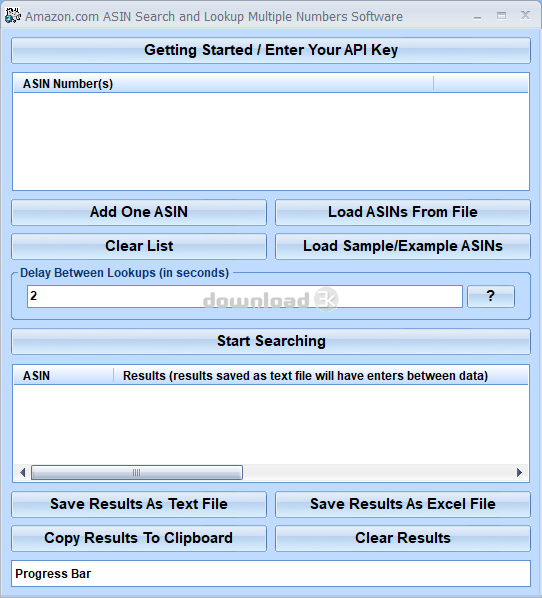Click the horizontal scrollbar thumb in results
542x598 pixels.
click(137, 473)
